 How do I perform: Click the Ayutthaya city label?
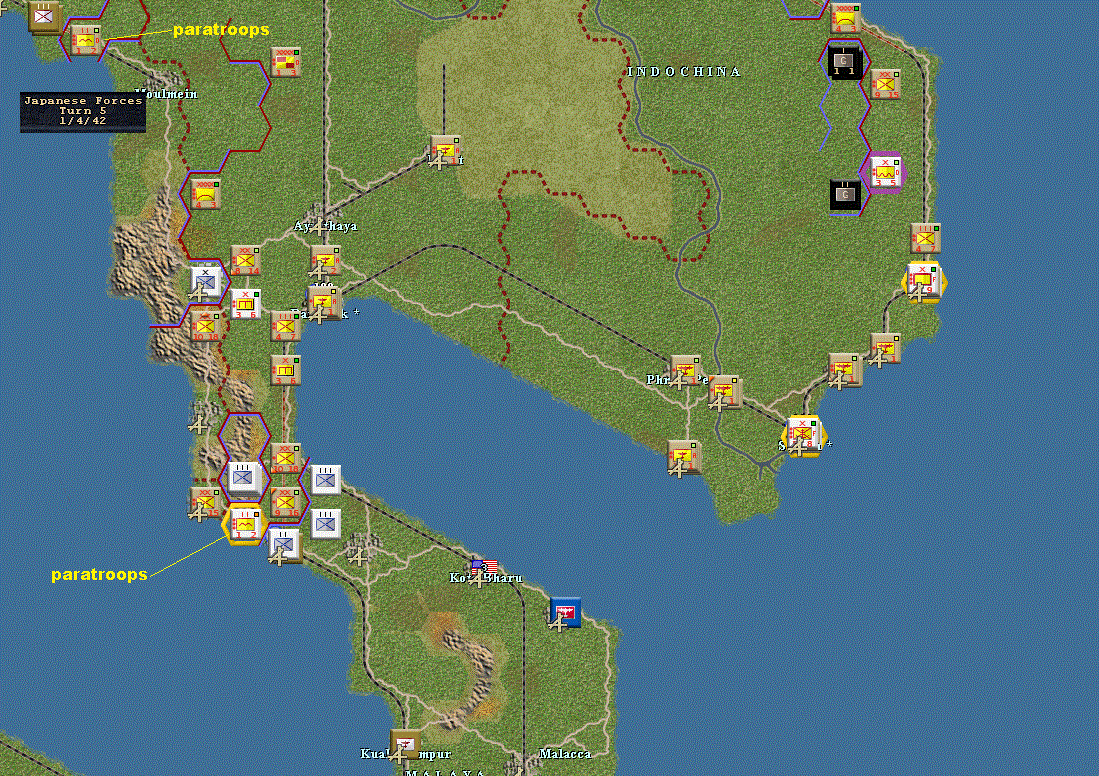325,226
